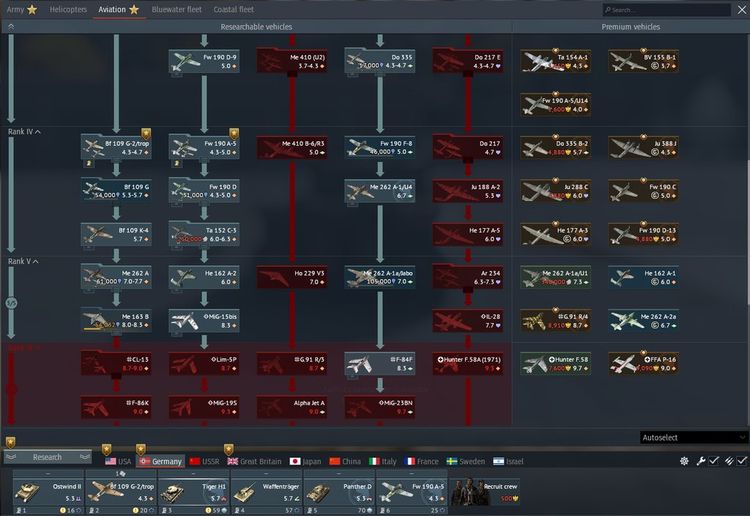Open the Bluewater fleet tab
The width and height of the screenshot is (750, 516).
(176, 9)
